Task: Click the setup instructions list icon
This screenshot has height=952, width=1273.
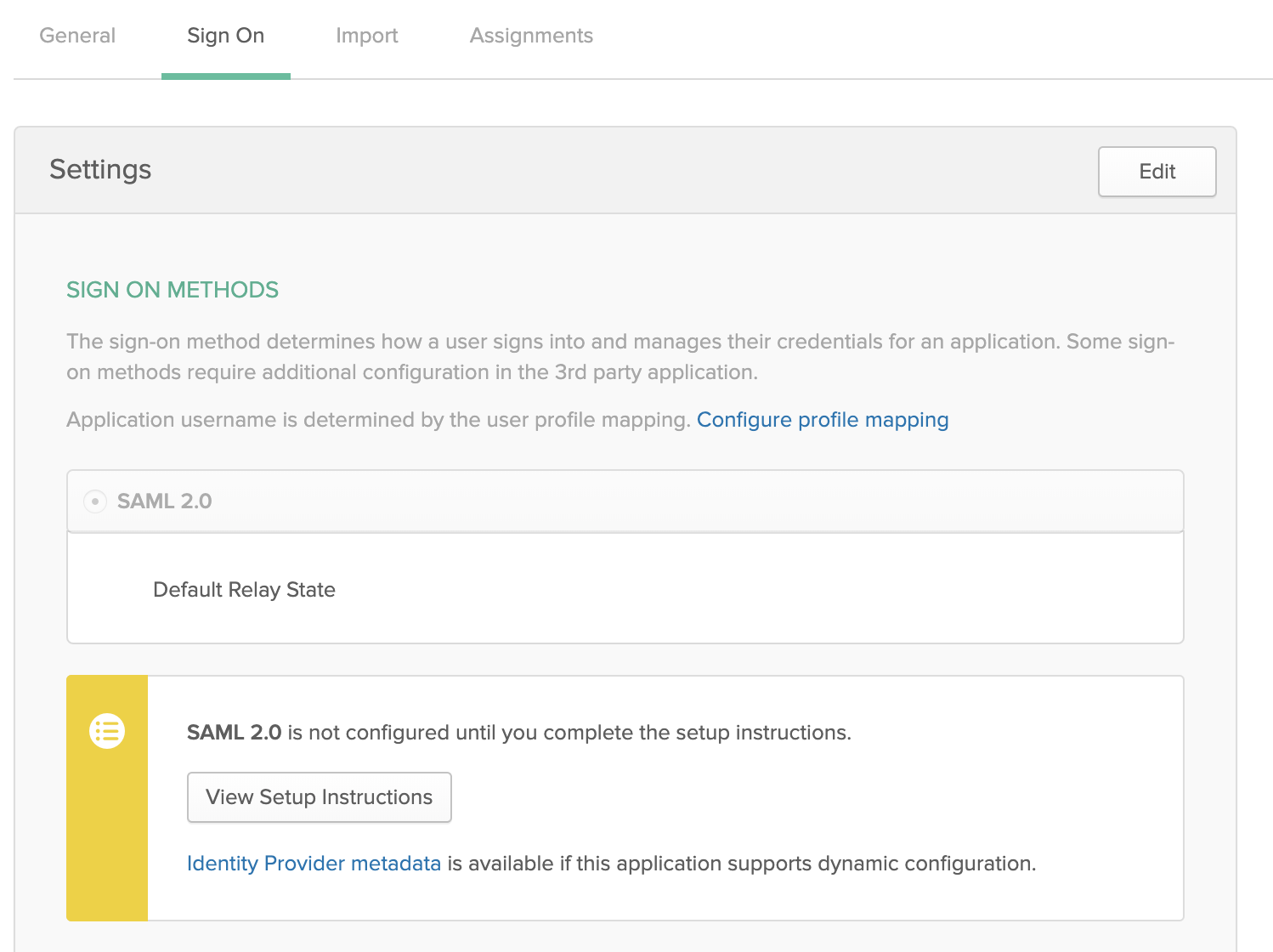Action: point(107,731)
